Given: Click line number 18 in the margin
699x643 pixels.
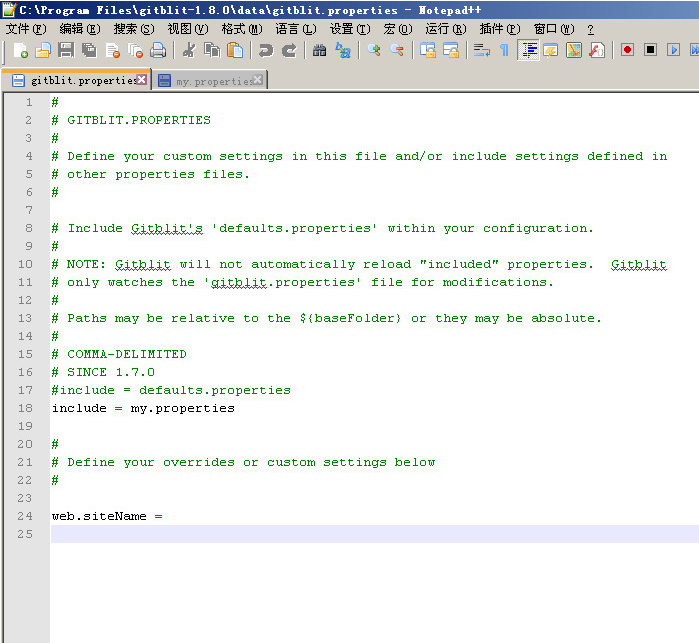Looking at the screenshot, I should pyautogui.click(x=25, y=408).
